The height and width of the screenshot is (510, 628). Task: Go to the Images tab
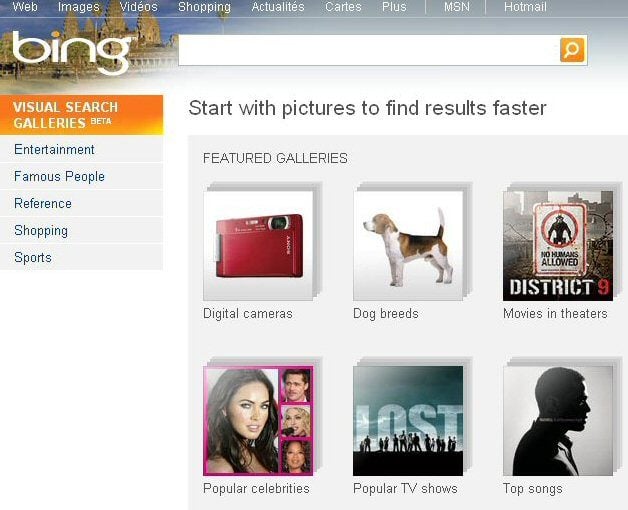point(78,7)
